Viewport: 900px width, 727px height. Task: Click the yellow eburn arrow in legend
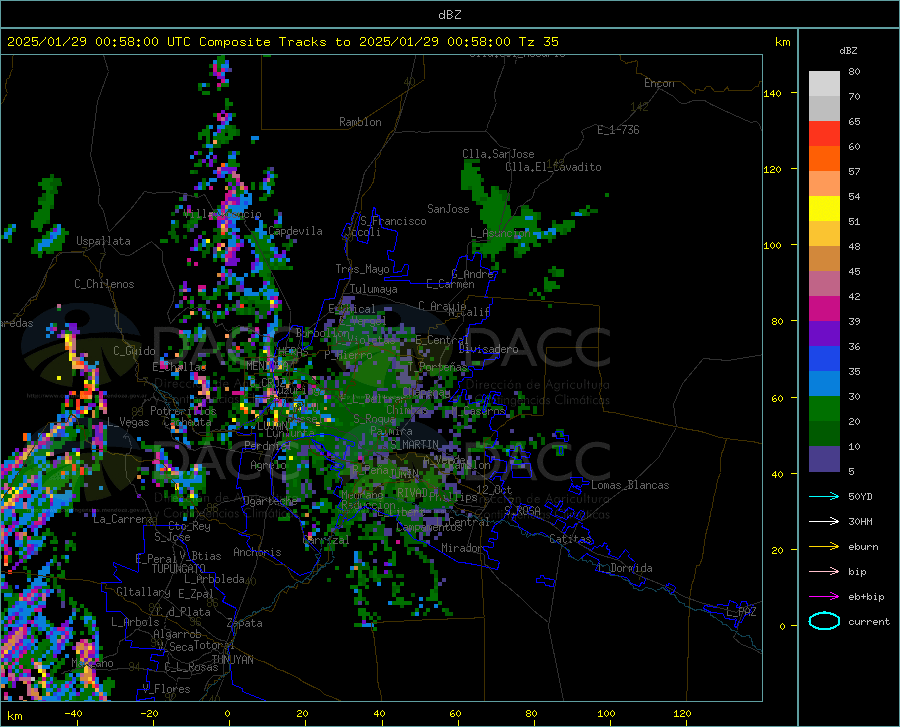[x=824, y=546]
